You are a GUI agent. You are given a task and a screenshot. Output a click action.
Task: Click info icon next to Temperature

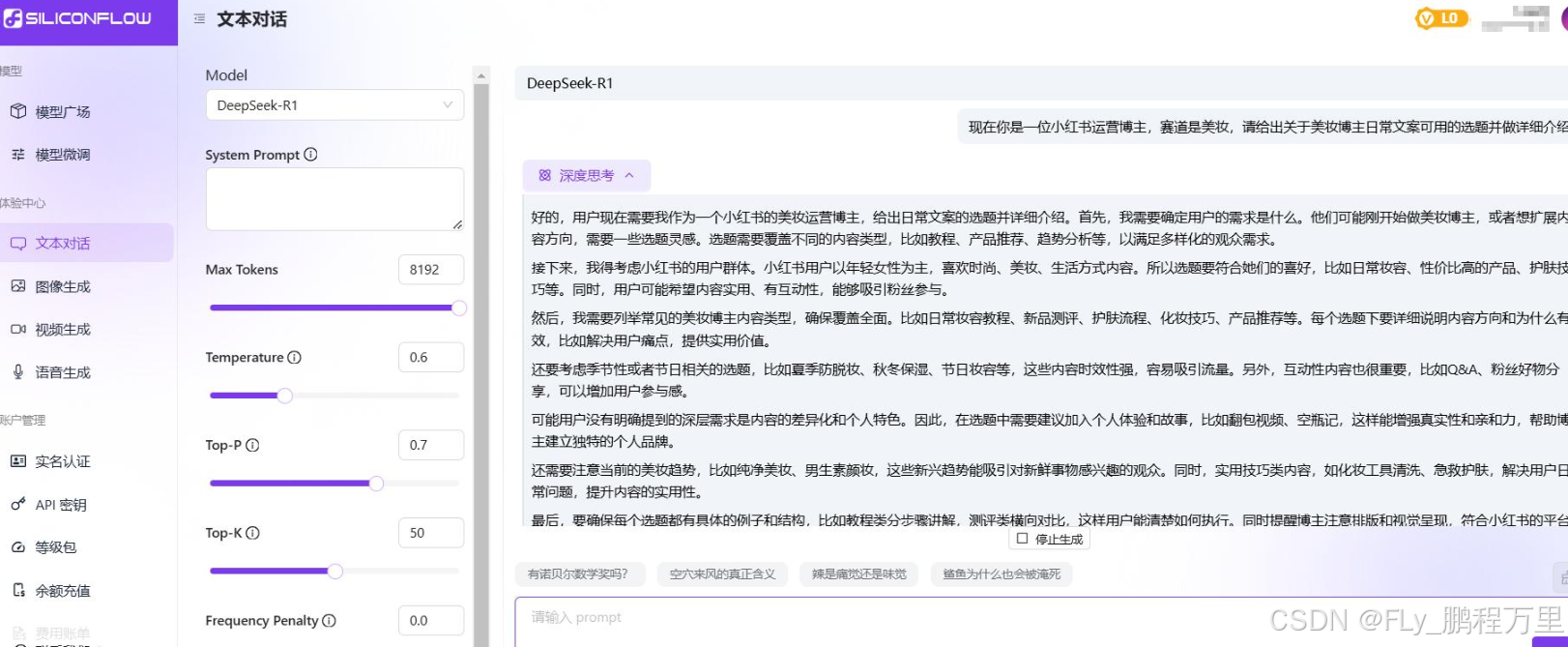295,358
